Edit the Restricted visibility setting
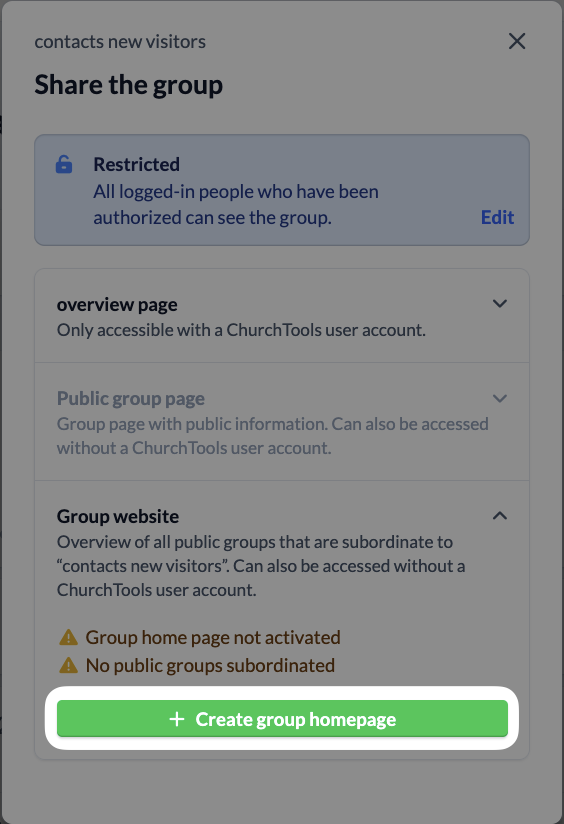This screenshot has height=824, width=564. coord(497,217)
